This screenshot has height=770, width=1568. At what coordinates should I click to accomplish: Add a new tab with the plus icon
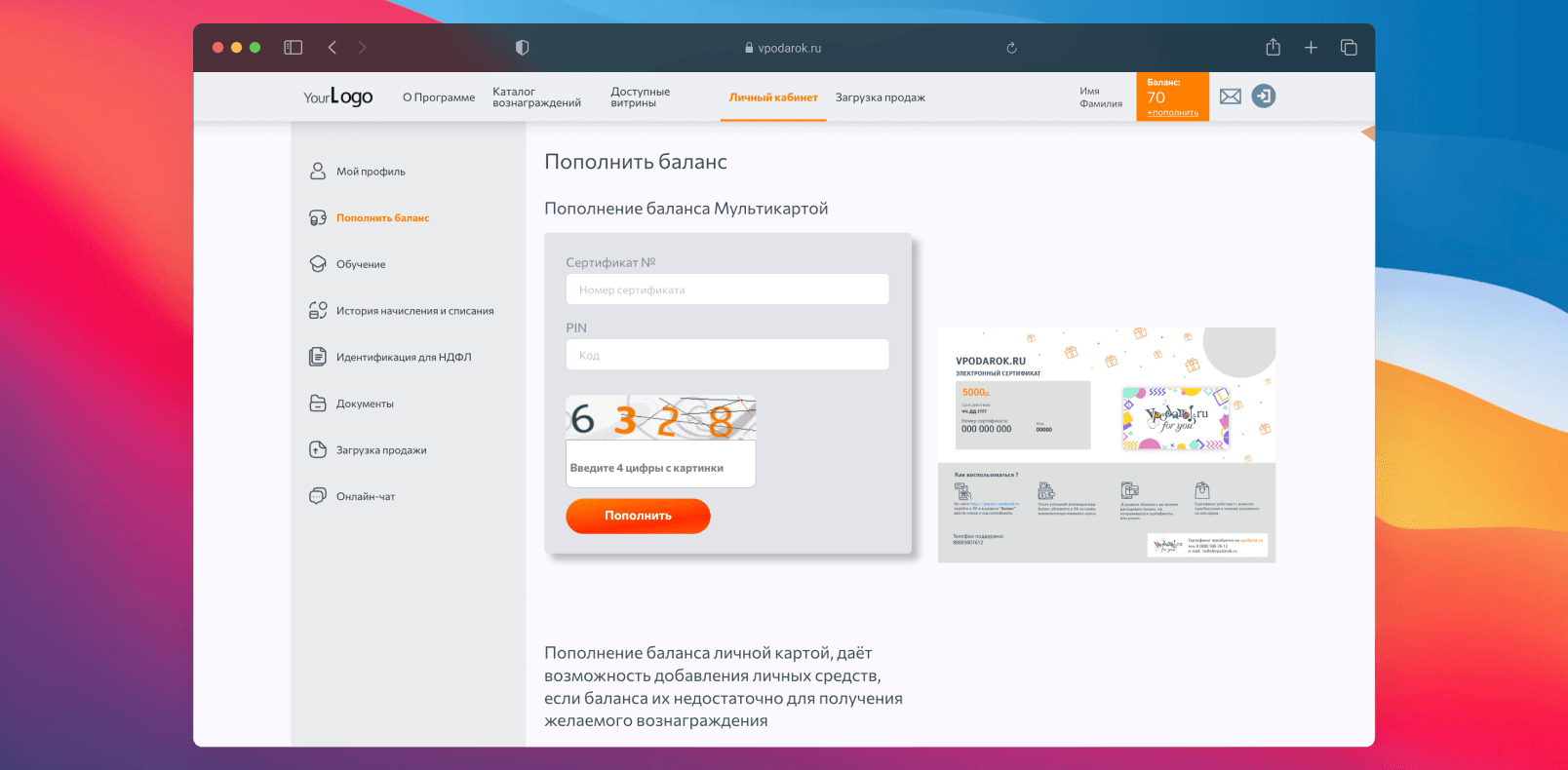pyautogui.click(x=1311, y=48)
